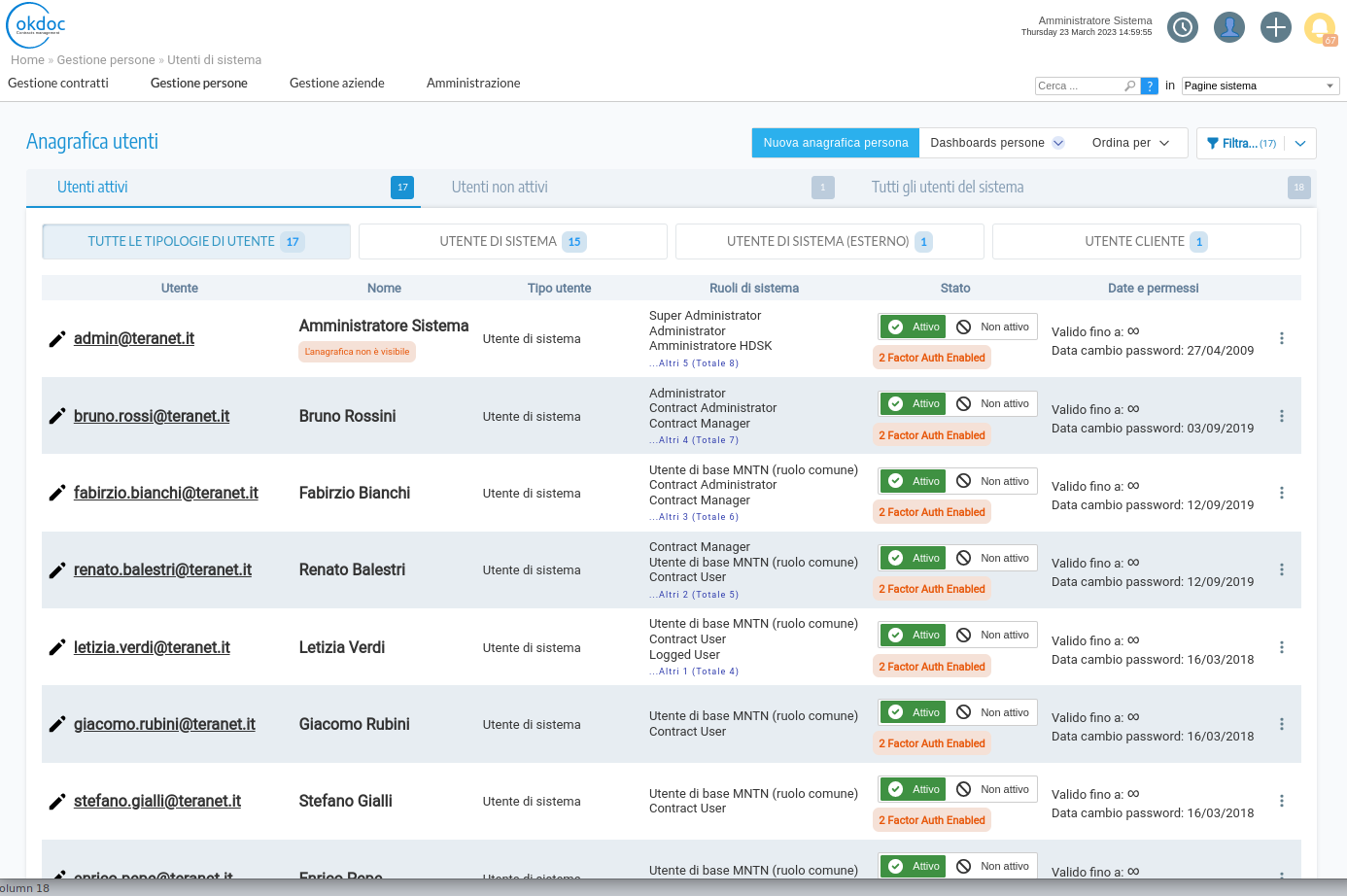The image size is (1347, 896).
Task: Expand the Ordina per dropdown
Action: [1131, 142]
